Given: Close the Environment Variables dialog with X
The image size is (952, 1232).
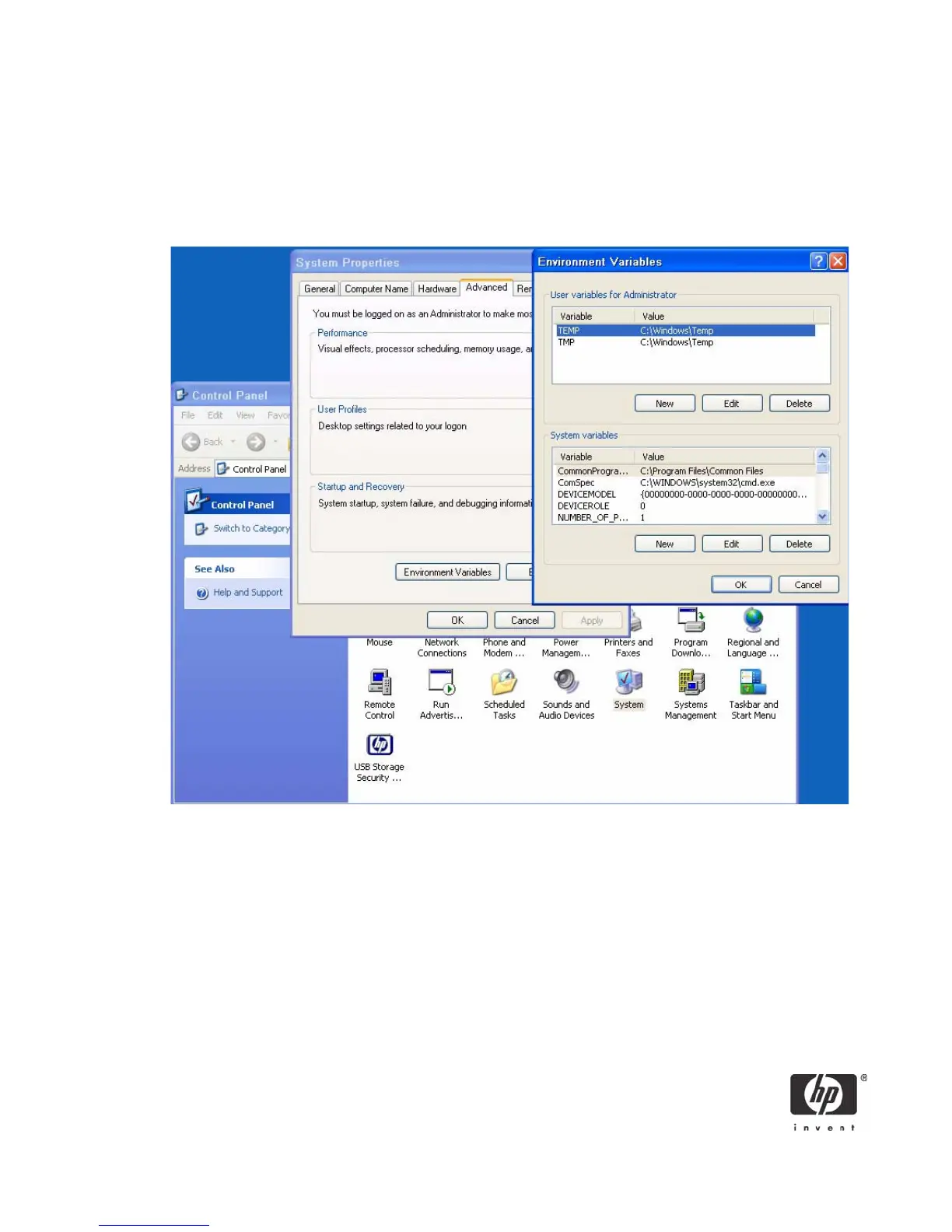Looking at the screenshot, I should click(838, 261).
